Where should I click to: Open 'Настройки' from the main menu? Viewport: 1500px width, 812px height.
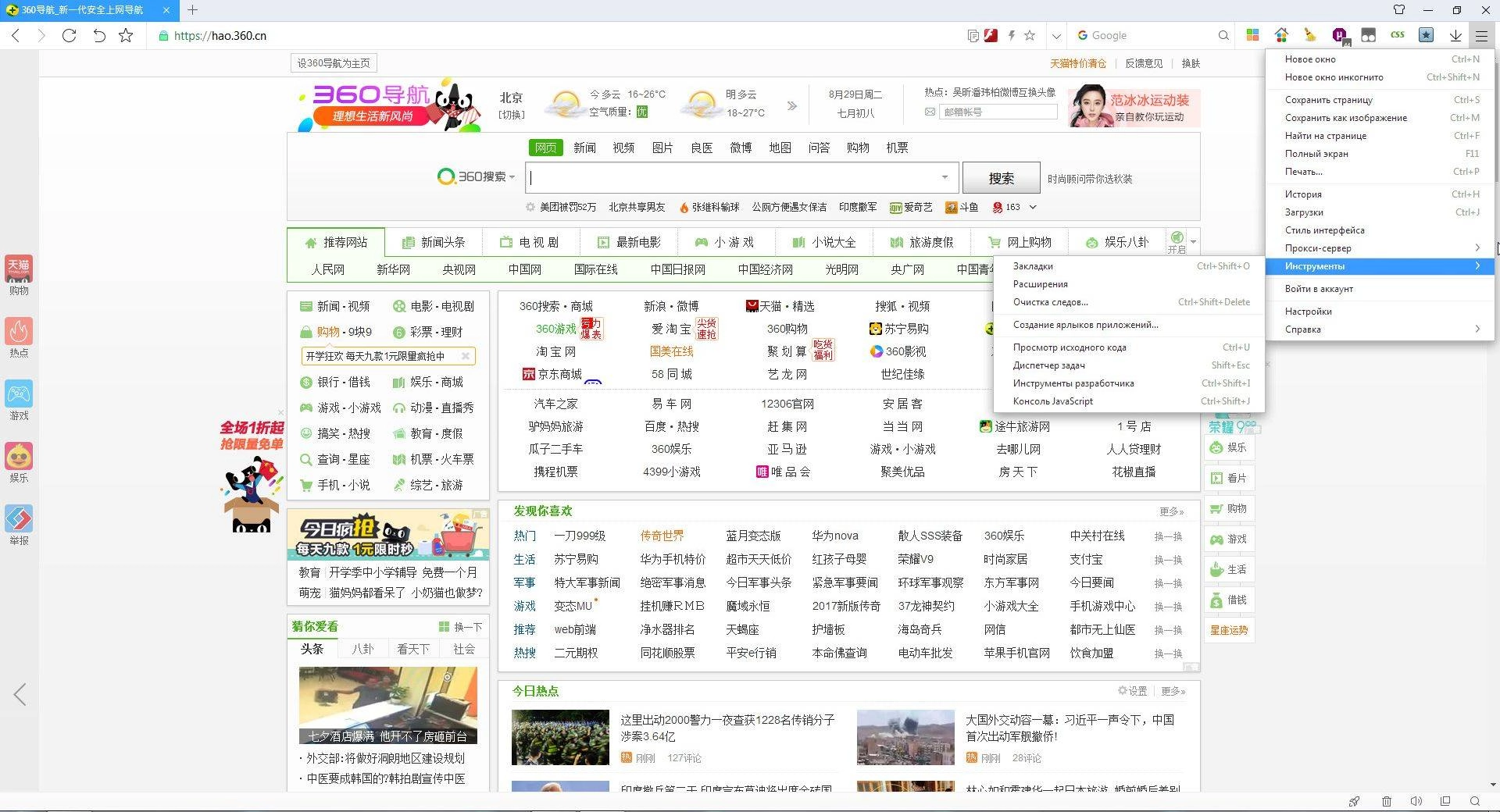(1380, 312)
